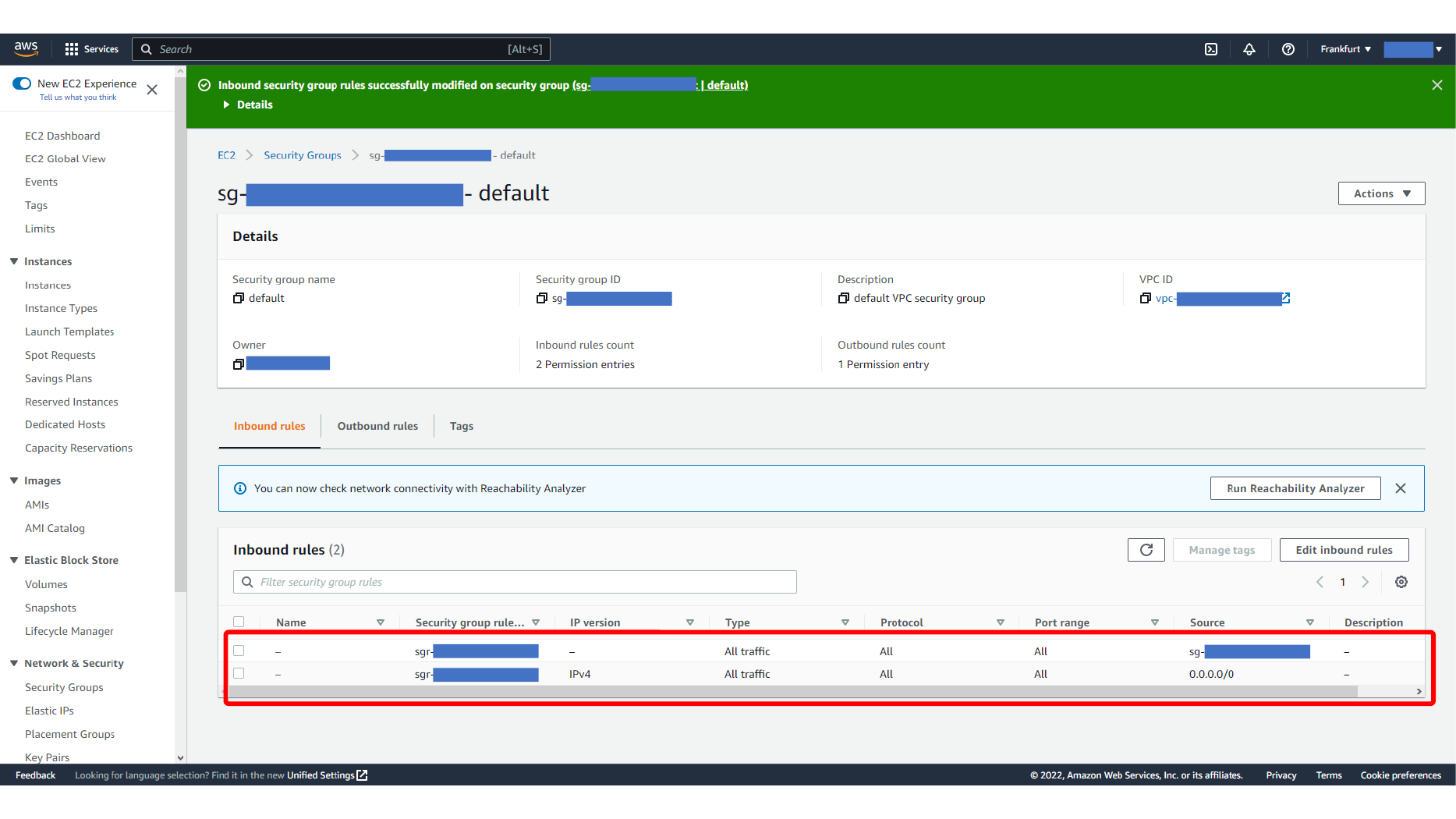This screenshot has height=819, width=1456.
Task: Check the IPv4 0.0.0.0/0 rule
Action: pyautogui.click(x=239, y=673)
